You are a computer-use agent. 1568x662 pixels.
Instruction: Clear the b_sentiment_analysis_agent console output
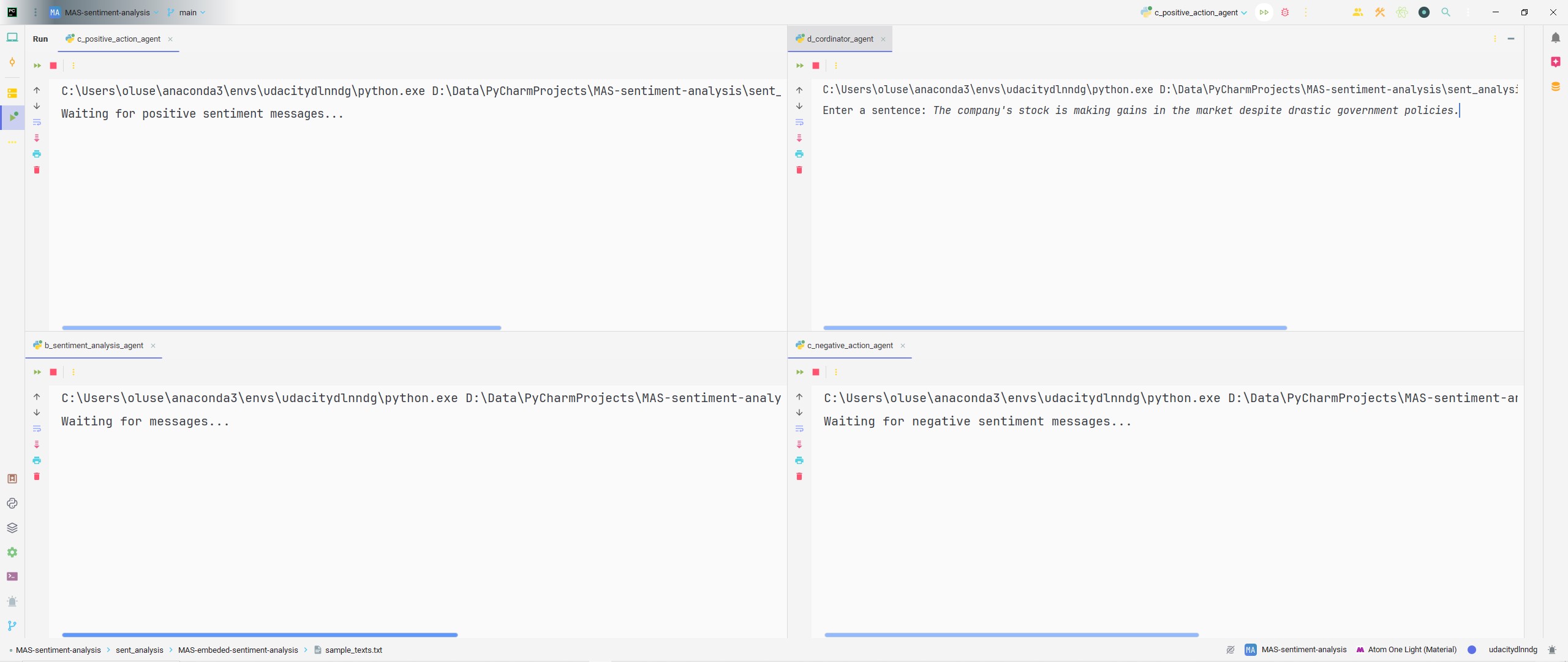click(x=37, y=476)
